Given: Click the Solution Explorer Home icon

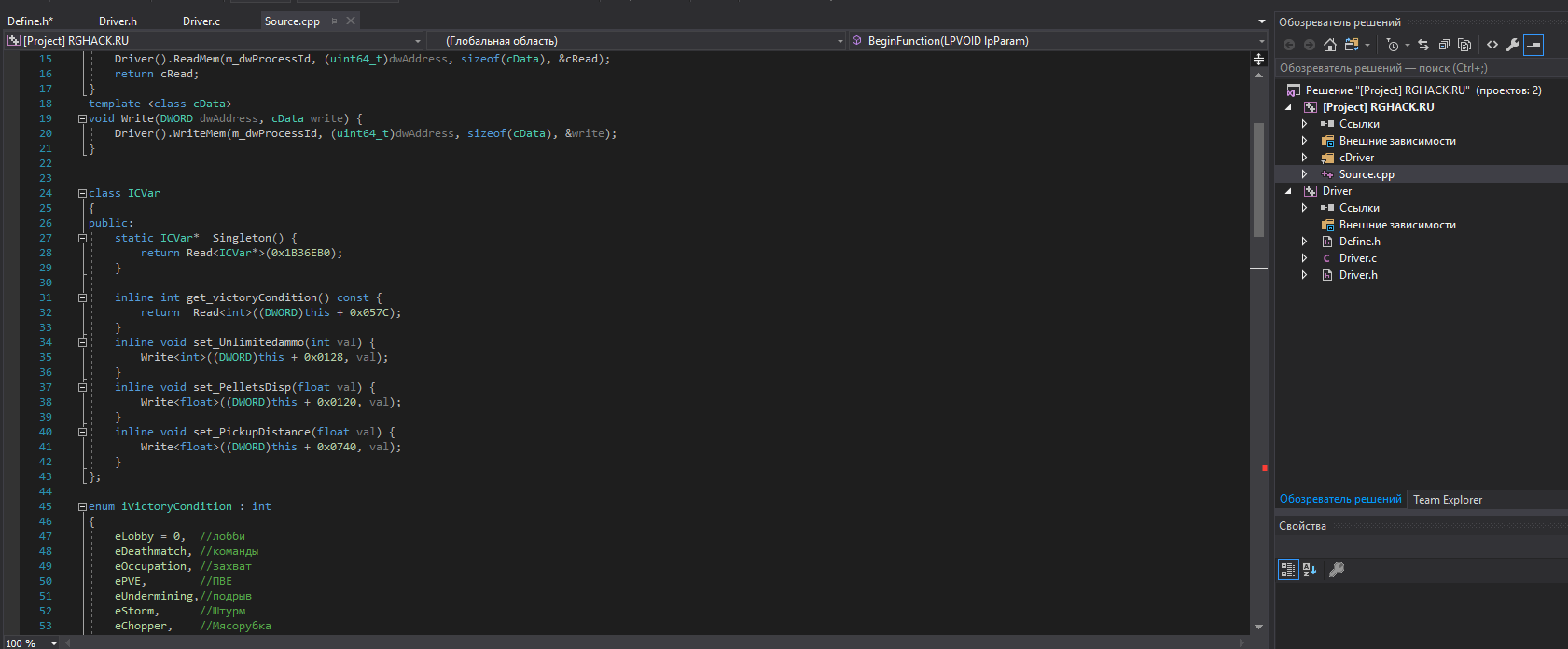Looking at the screenshot, I should (1330, 45).
